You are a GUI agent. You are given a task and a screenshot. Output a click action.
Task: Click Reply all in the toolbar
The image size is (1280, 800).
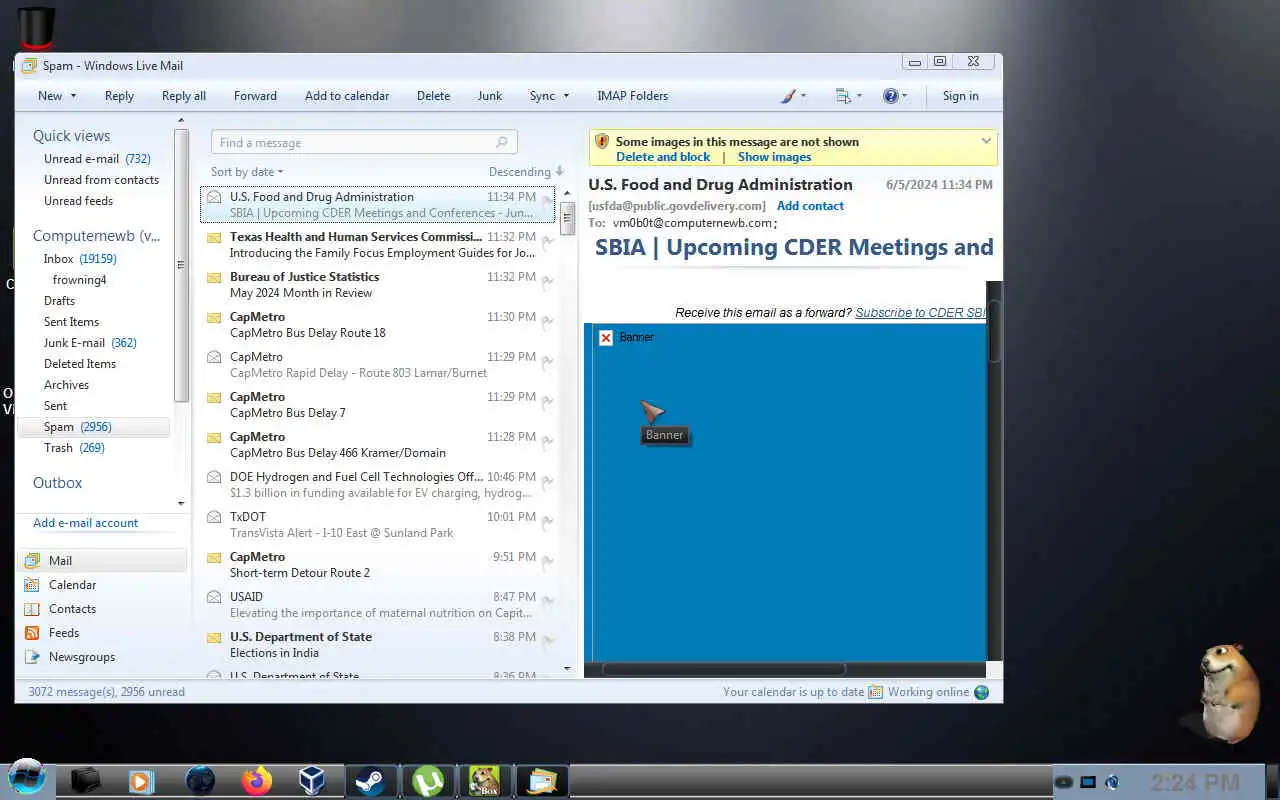point(184,96)
